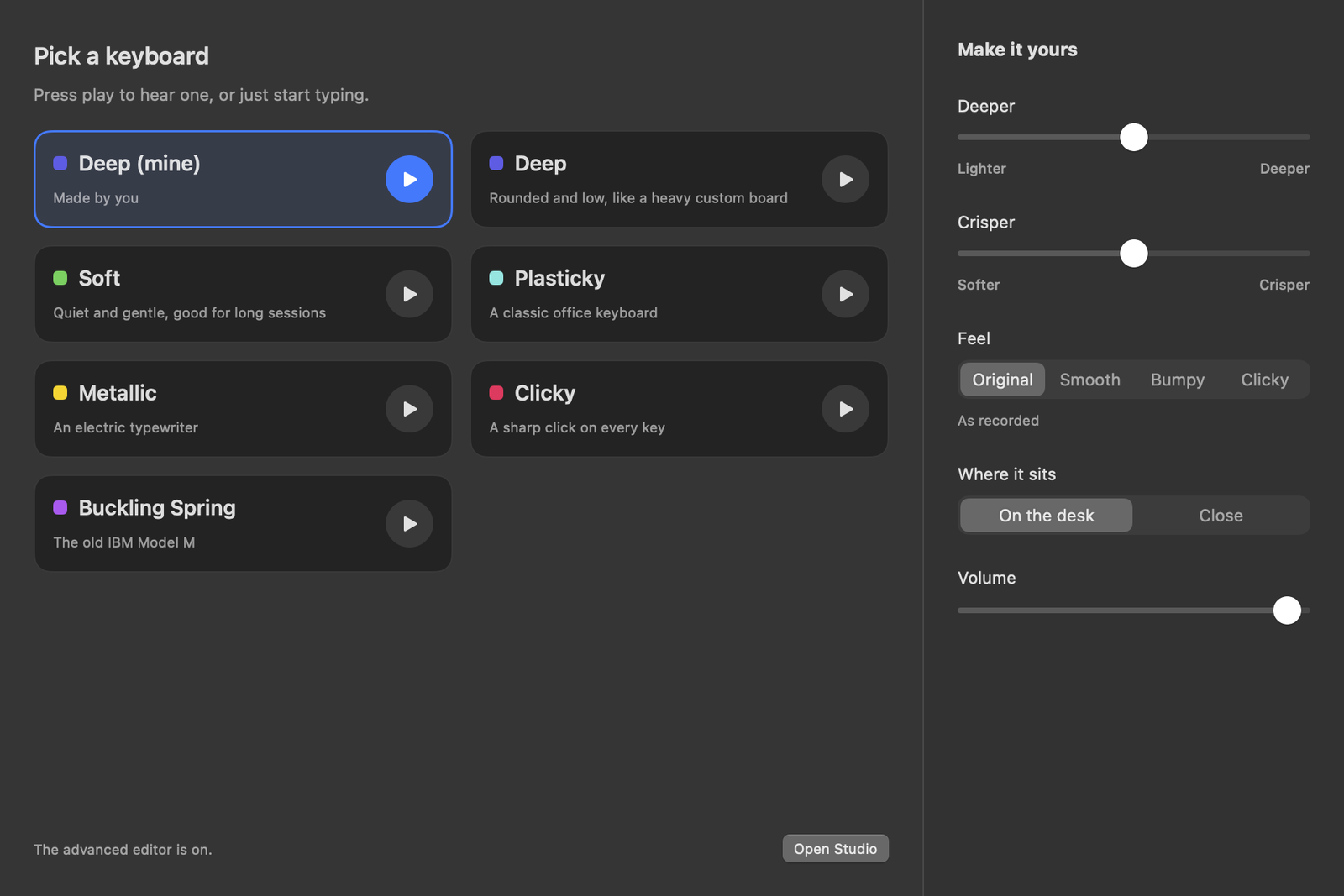
Task: Click the 'Softer' slider end label
Action: pos(979,285)
